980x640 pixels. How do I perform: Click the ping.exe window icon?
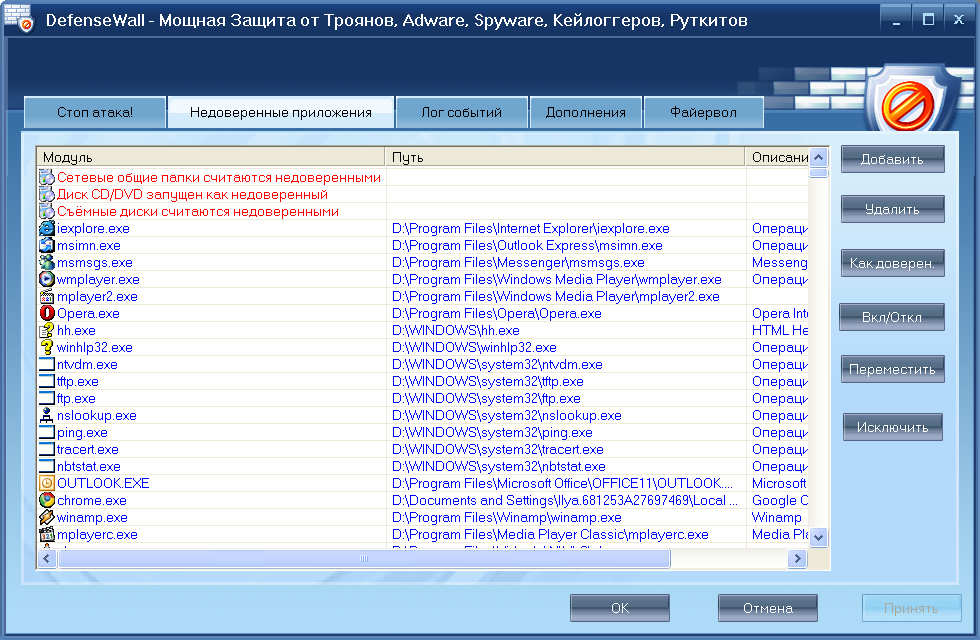(47, 432)
